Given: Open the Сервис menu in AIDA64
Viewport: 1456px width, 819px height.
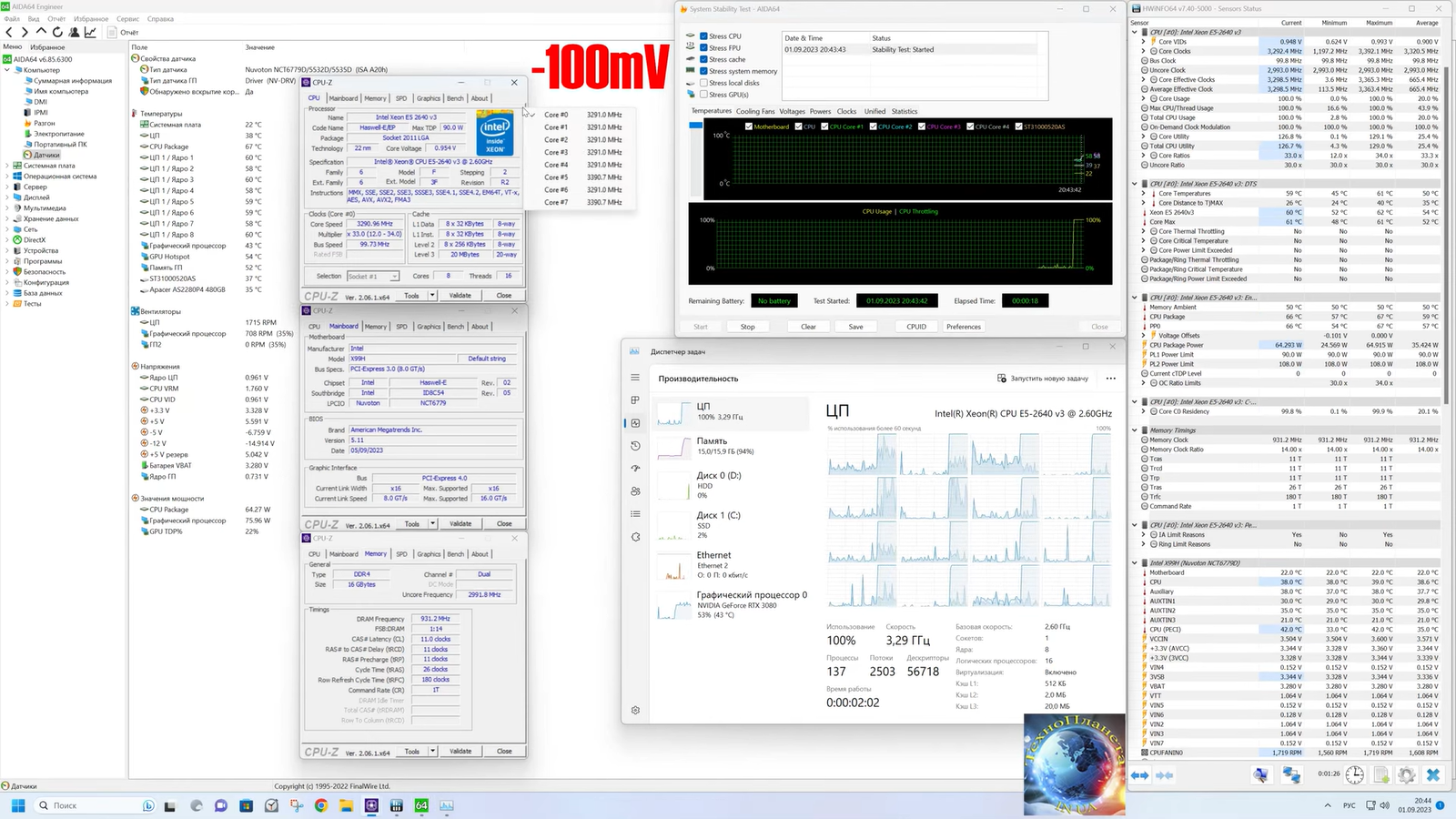Looking at the screenshot, I should 127,18.
